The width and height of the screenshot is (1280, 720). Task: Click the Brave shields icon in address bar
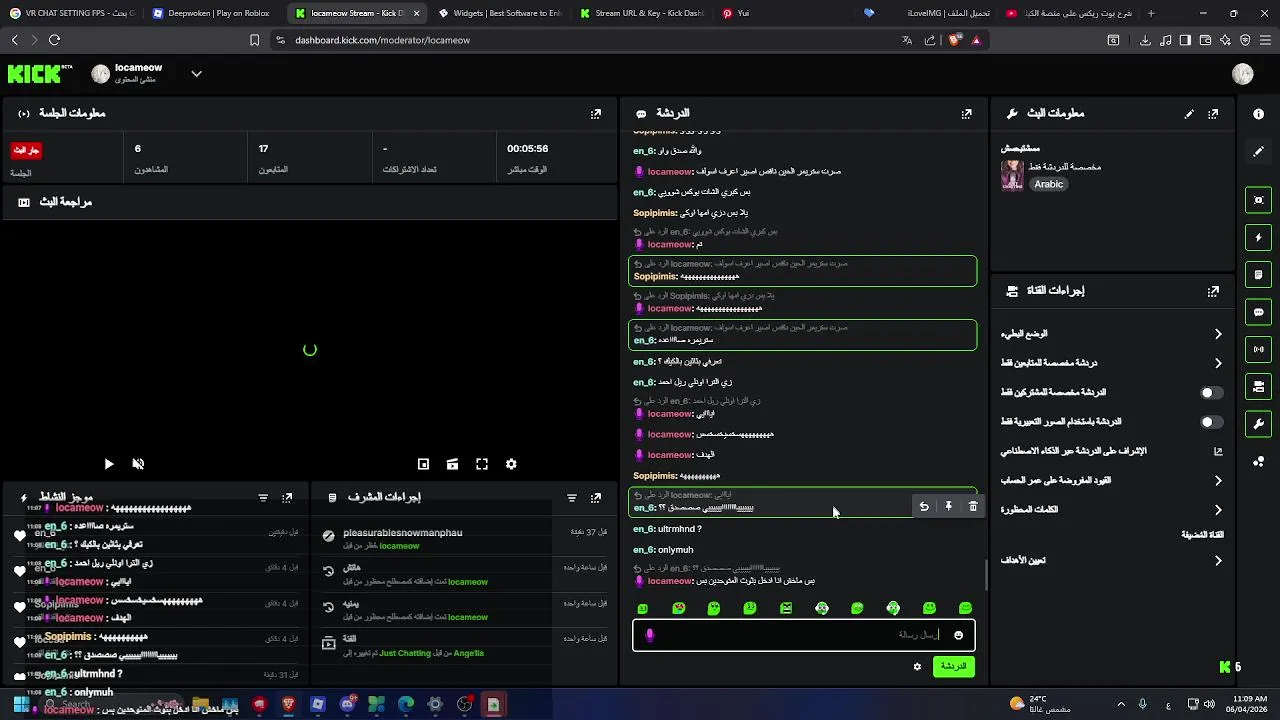[954, 40]
